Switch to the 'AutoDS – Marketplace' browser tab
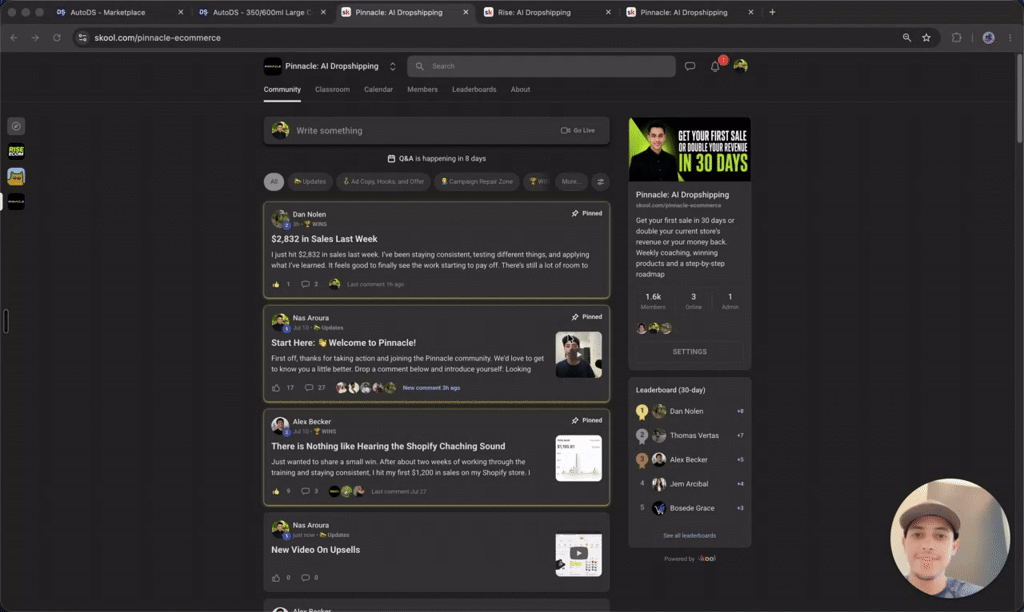 (x=120, y=12)
